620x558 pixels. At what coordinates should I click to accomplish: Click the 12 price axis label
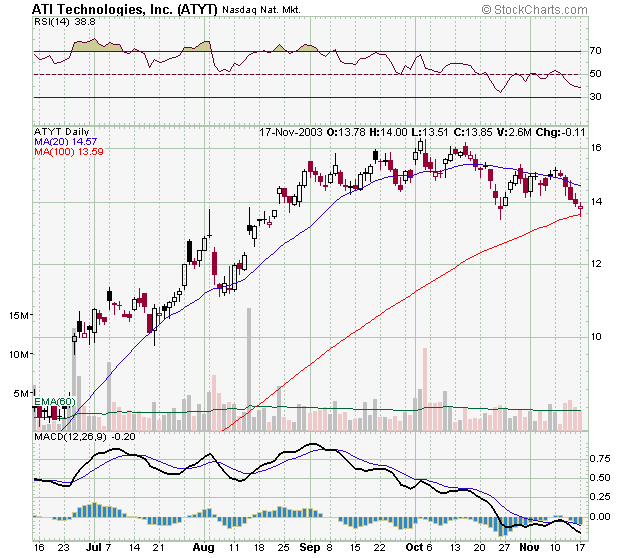(x=596, y=263)
